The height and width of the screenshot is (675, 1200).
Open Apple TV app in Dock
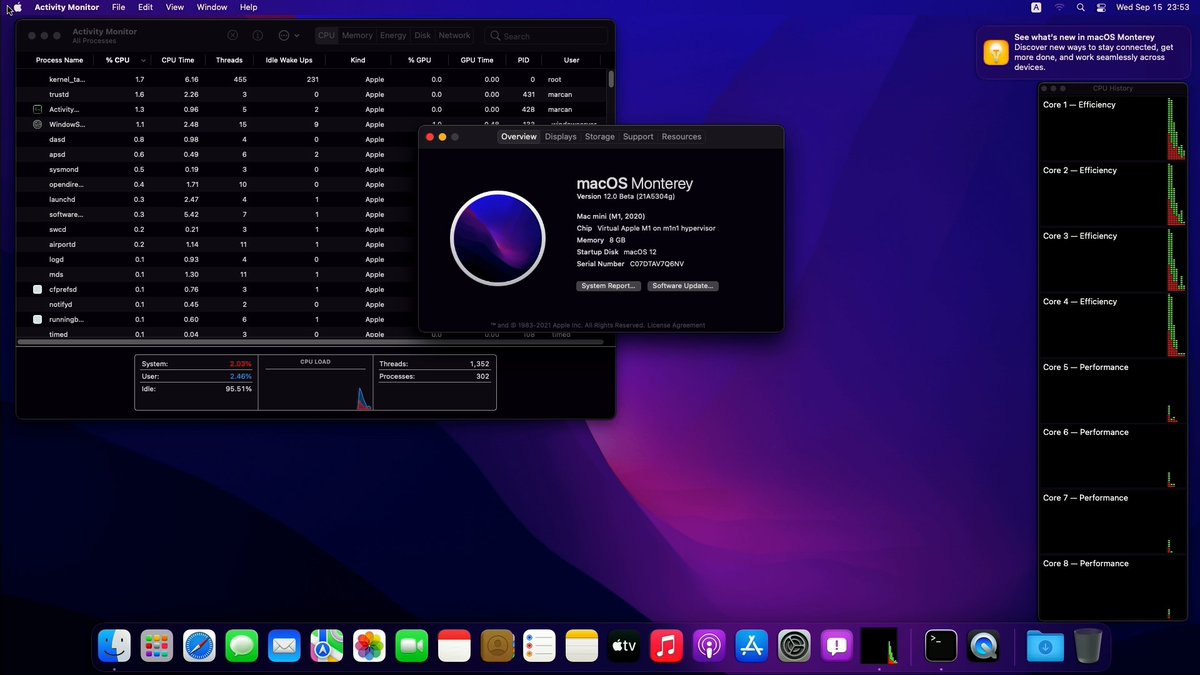click(624, 646)
